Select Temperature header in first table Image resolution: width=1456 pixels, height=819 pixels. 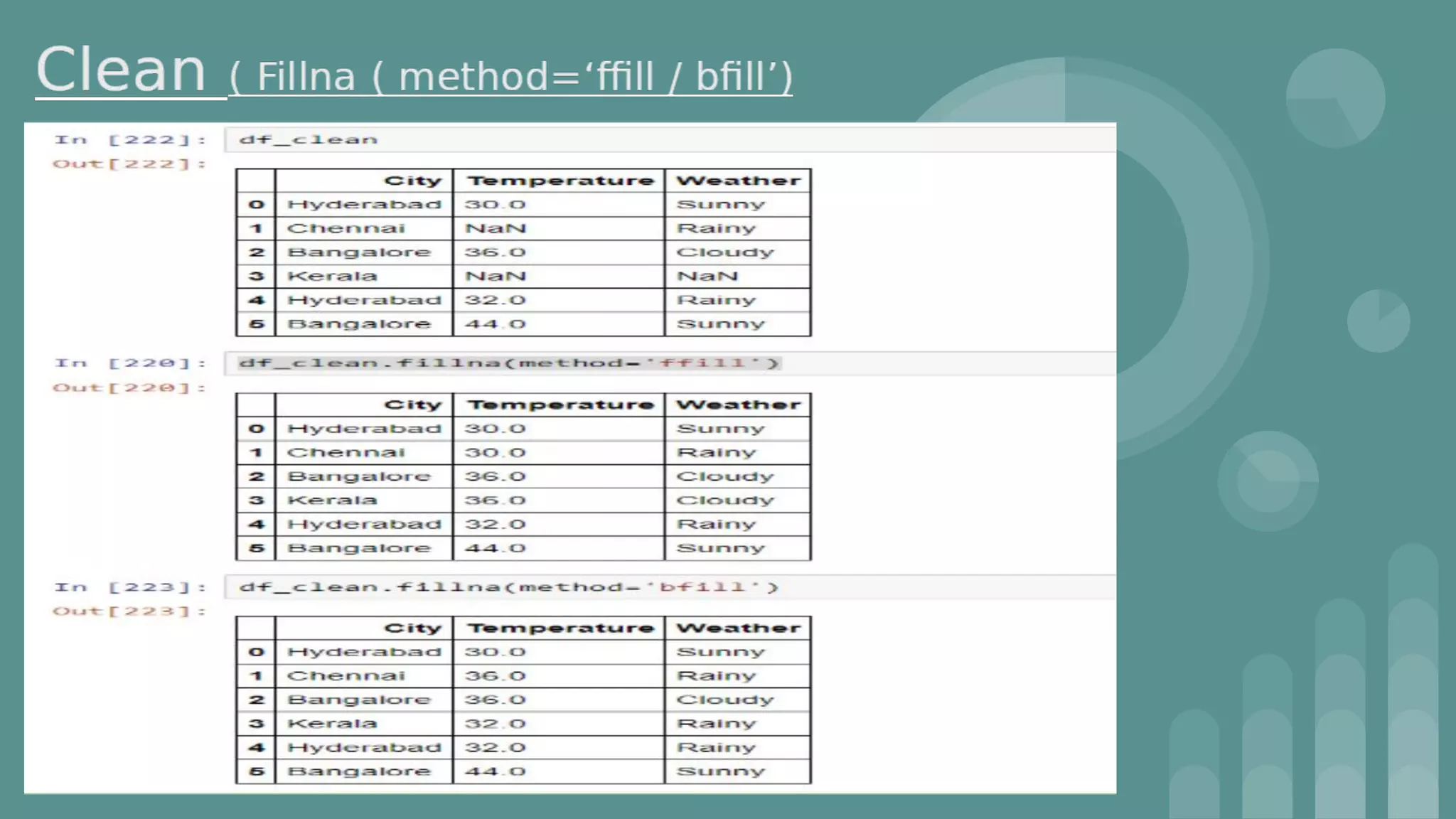coord(560,181)
